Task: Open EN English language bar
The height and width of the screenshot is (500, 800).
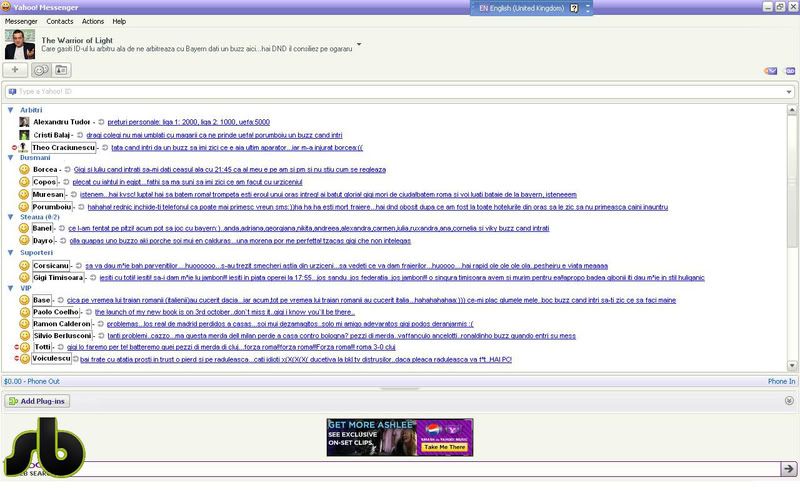Action: [x=521, y=8]
